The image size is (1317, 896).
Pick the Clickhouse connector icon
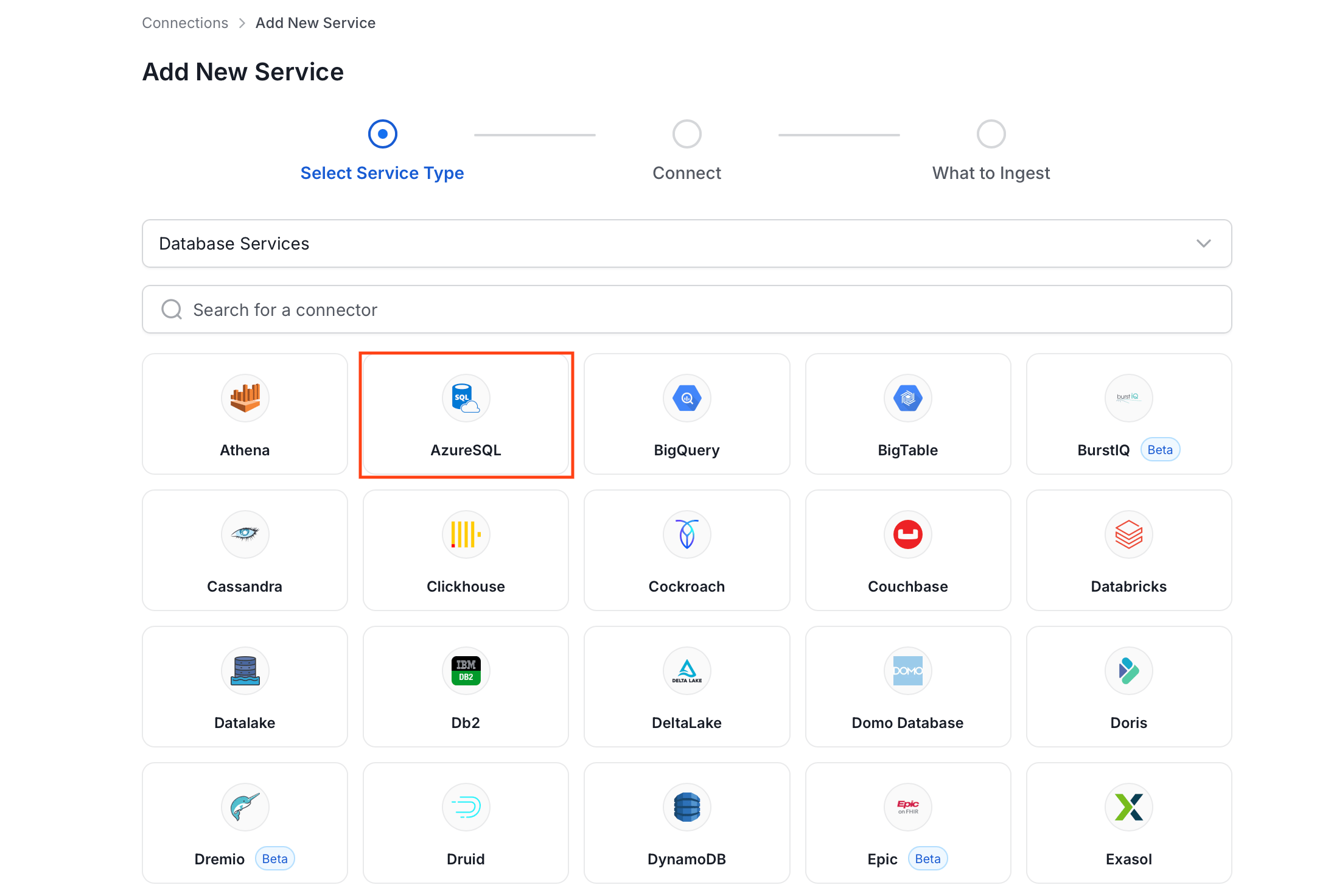click(466, 534)
